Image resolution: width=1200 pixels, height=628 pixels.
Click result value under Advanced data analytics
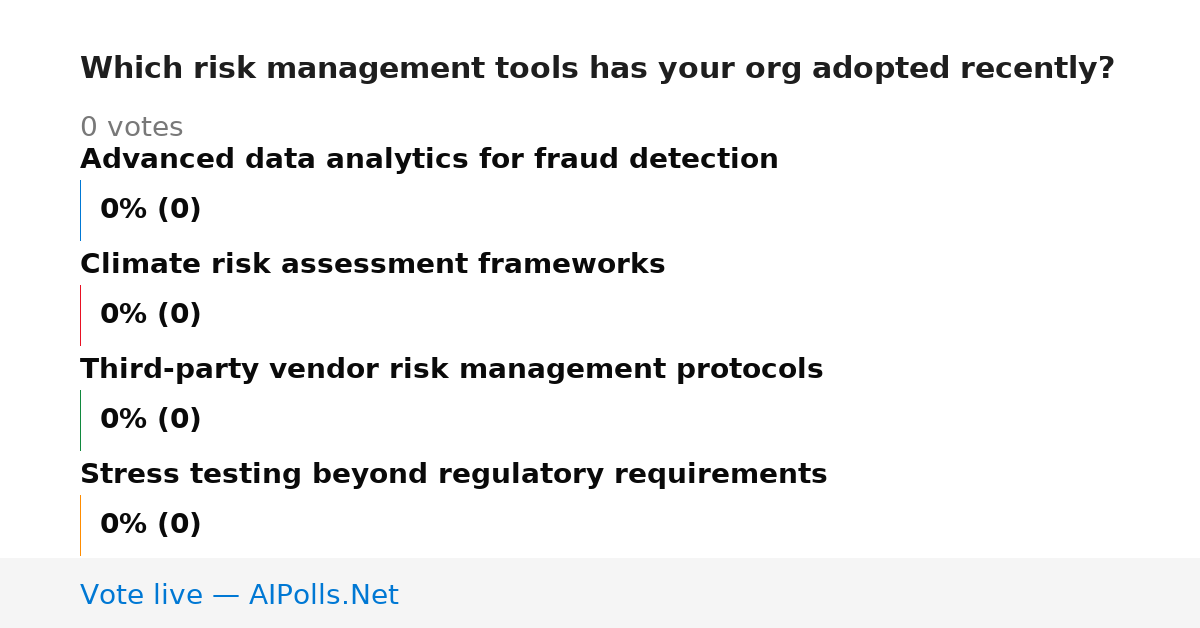(x=150, y=210)
